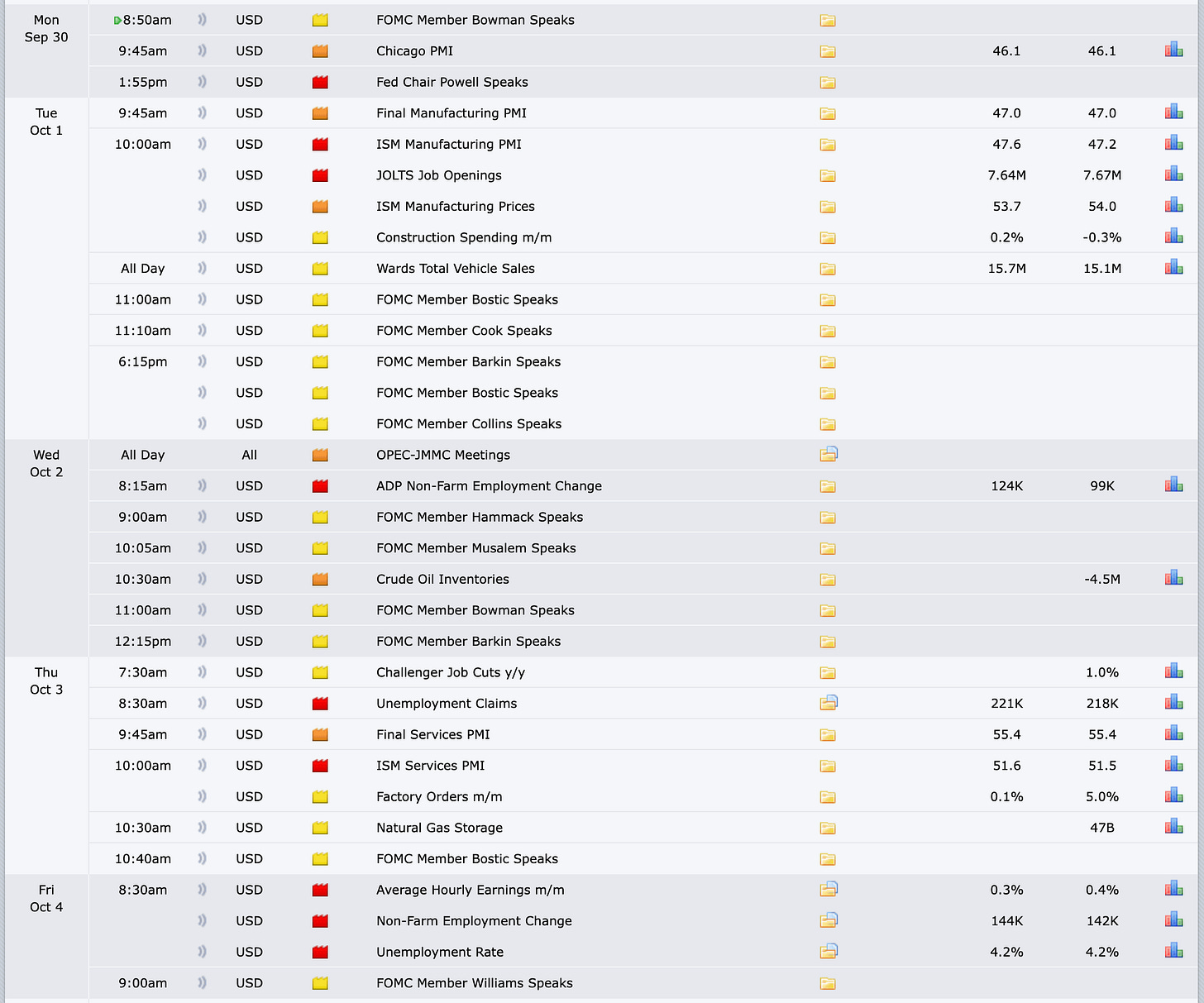Viewport: 1204px width, 1003px height.
Task: Toggle sound alert for Non-Farm Employment Change
Action: (203, 920)
